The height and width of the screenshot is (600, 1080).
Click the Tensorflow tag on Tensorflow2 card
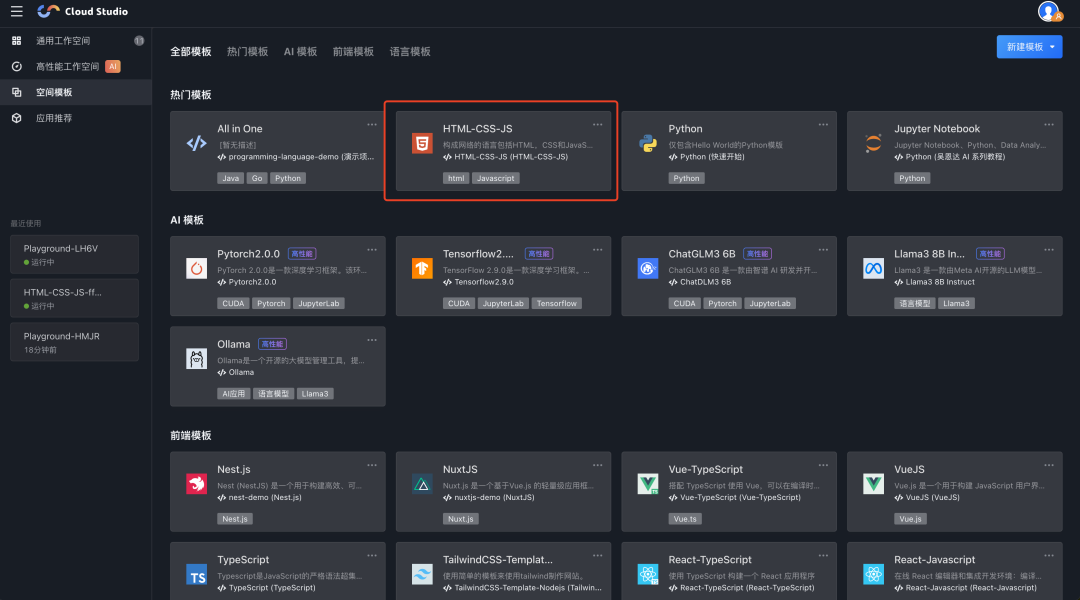click(557, 303)
